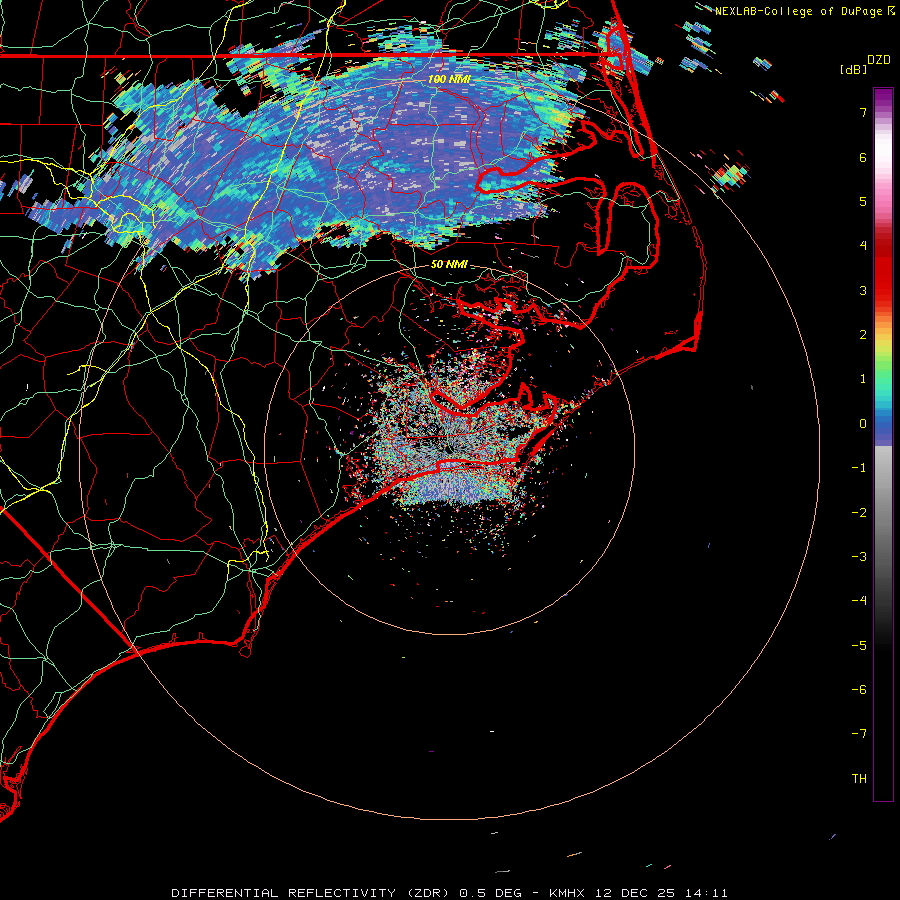Click the "TH" threshold label on the scale
Viewport: 900px width, 900px height.
click(x=859, y=779)
